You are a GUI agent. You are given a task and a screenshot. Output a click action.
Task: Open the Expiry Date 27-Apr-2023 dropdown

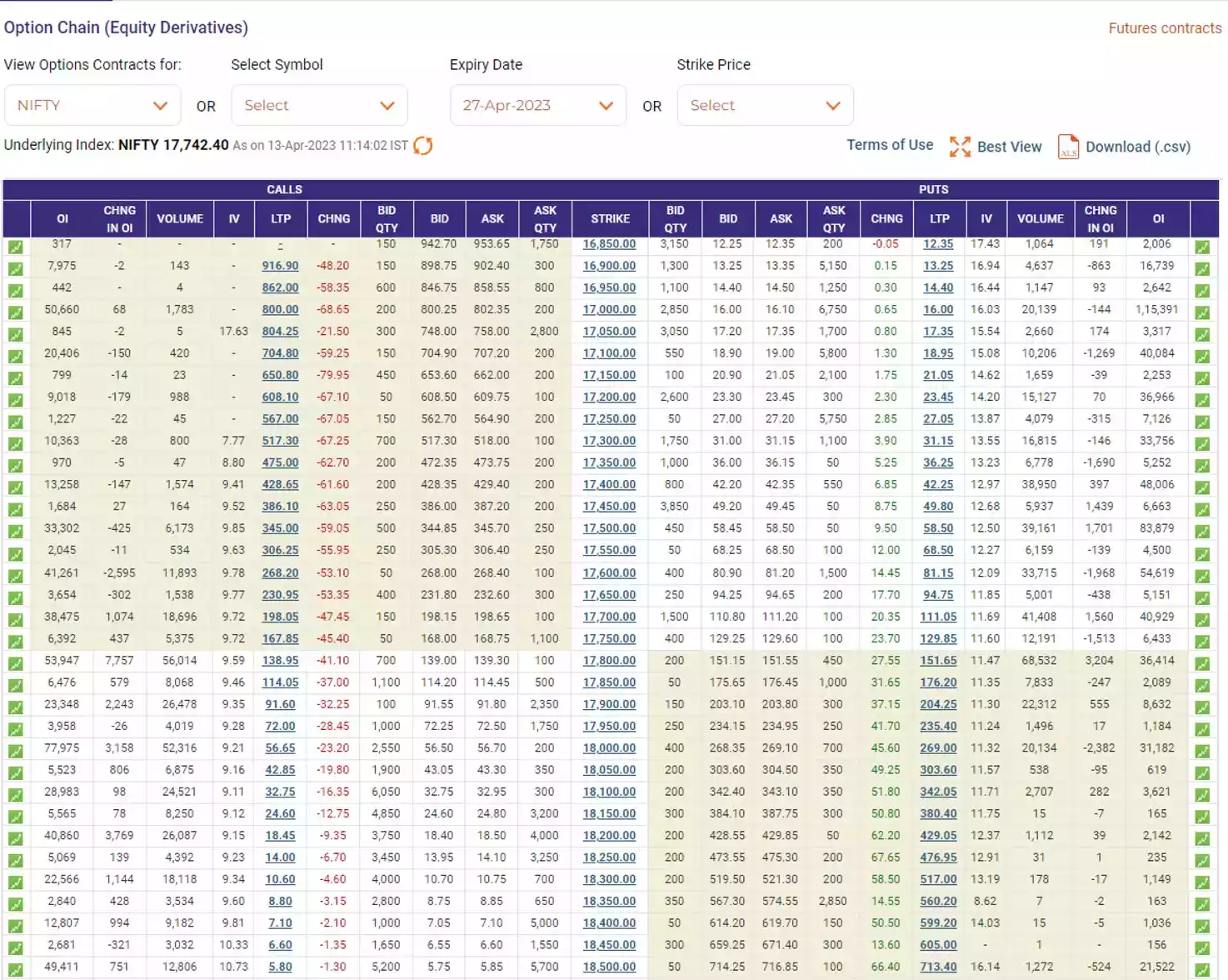point(538,105)
